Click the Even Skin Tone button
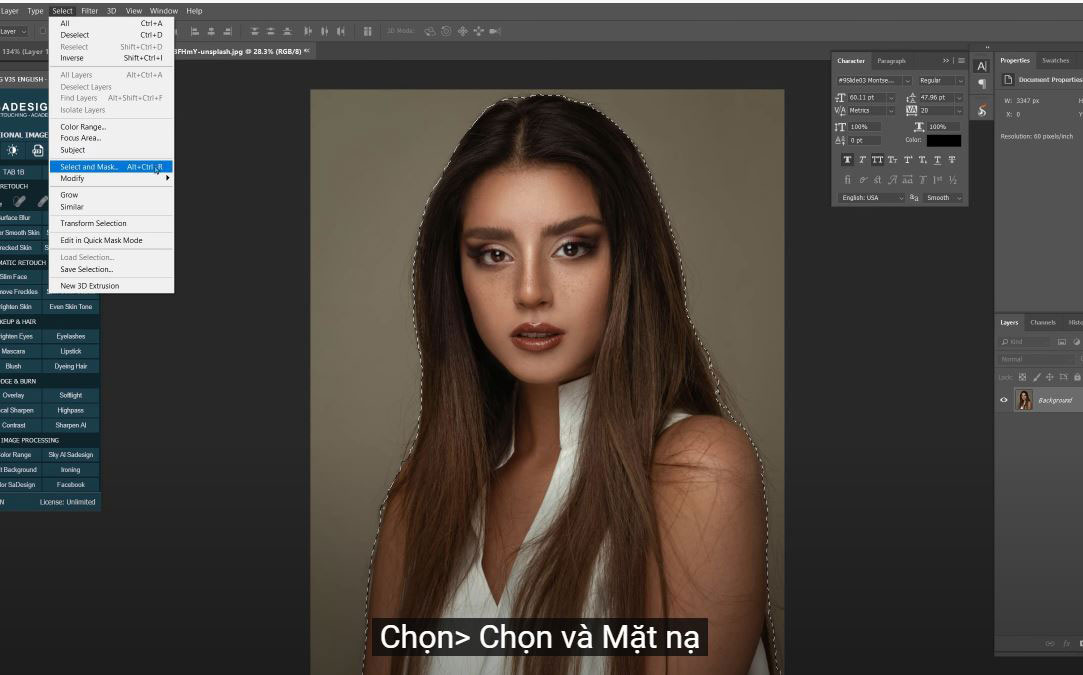This screenshot has width=1083, height=675. 70,307
